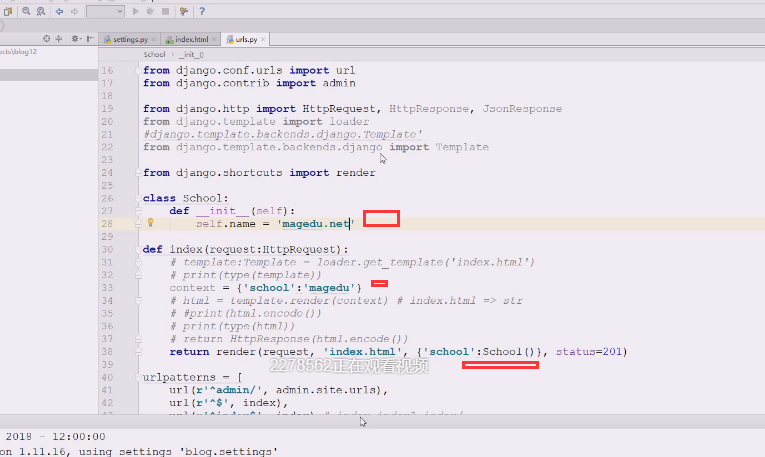This screenshot has width=765, height=457.
Task: Show intention actions lightbulb on line 28
Action: (150, 223)
